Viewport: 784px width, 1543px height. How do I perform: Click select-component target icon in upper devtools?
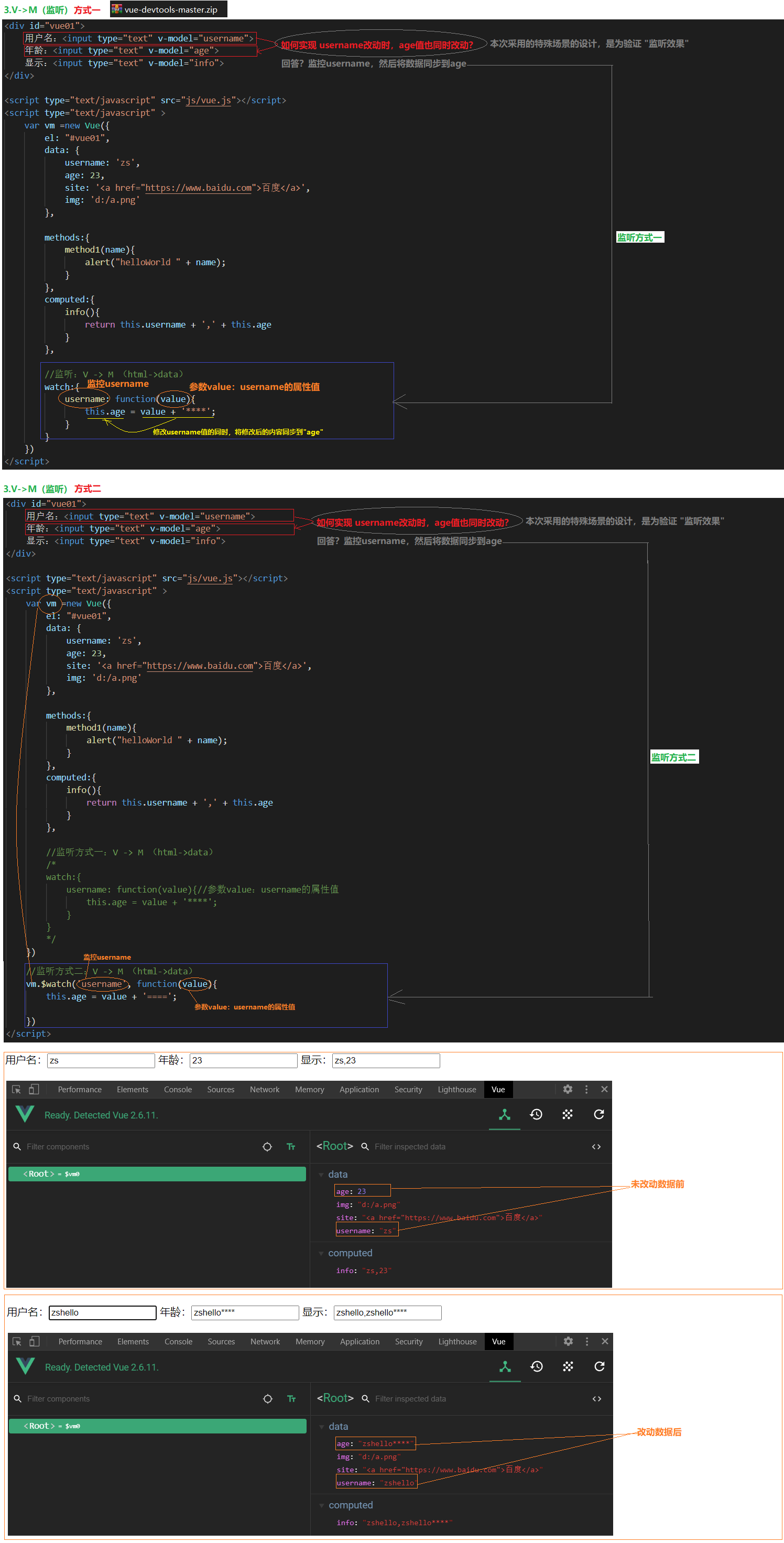267,1146
